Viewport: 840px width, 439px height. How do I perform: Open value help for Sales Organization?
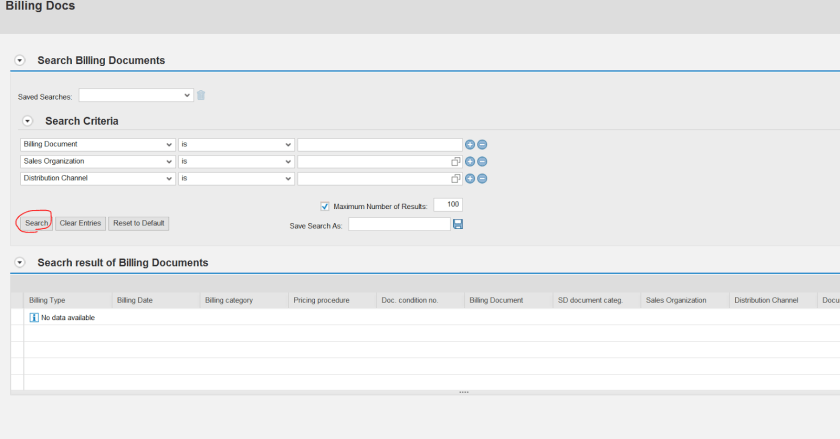coord(455,161)
